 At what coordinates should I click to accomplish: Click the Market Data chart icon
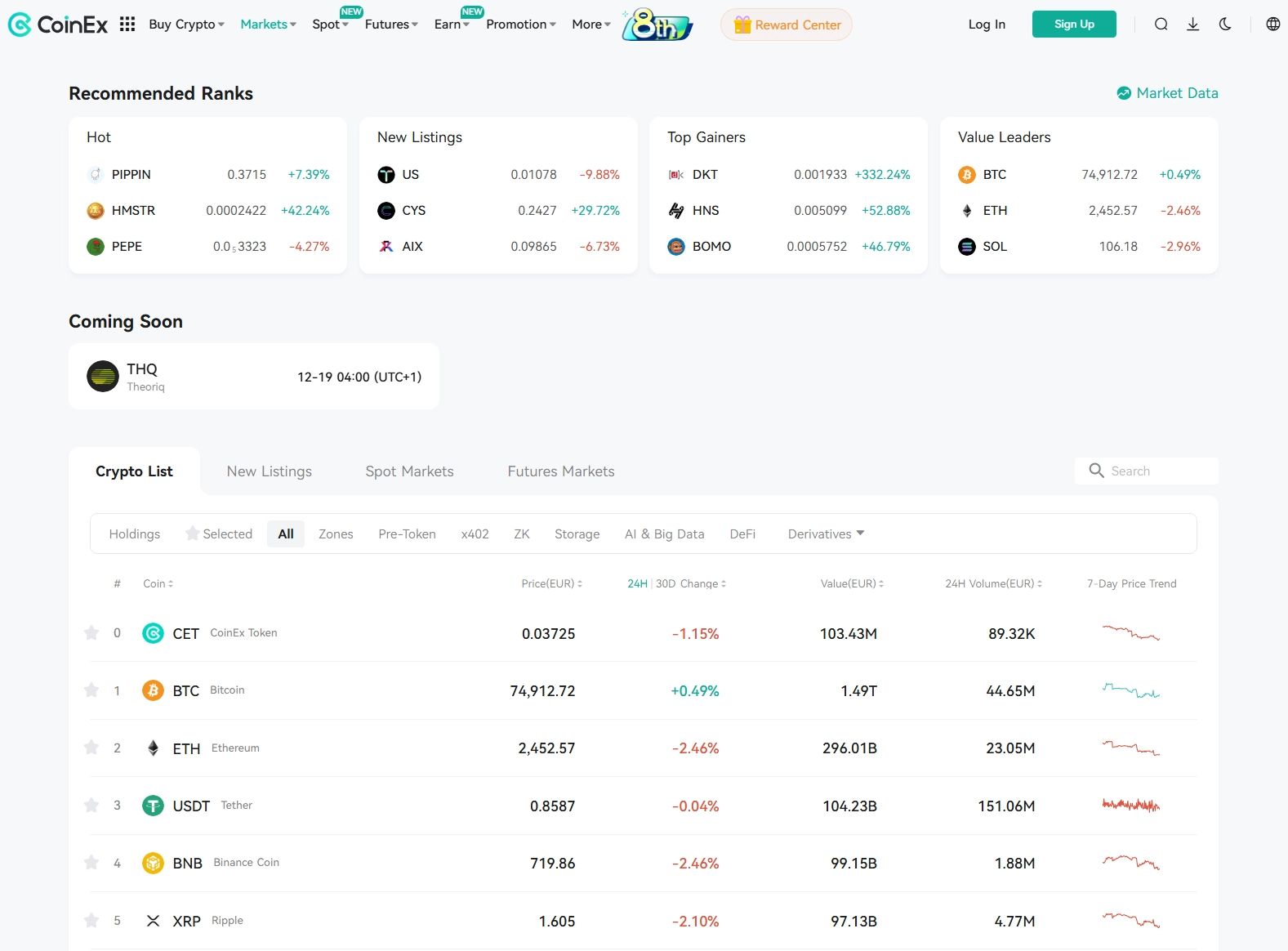1124,93
